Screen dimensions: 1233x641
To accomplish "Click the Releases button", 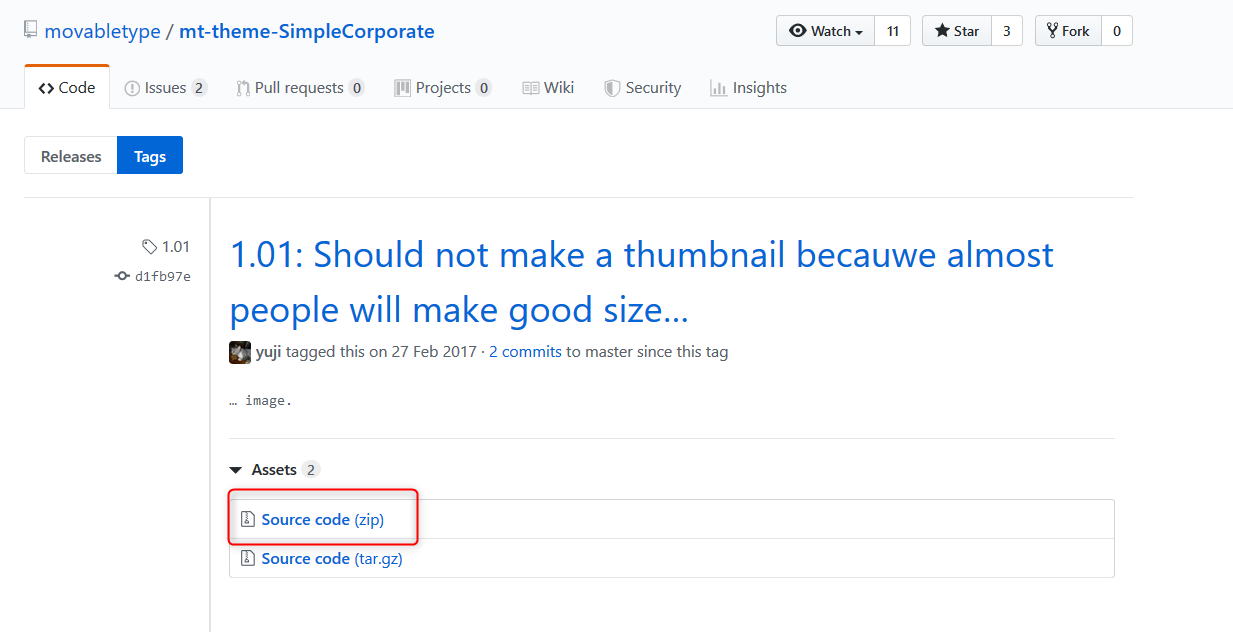I will tap(71, 156).
